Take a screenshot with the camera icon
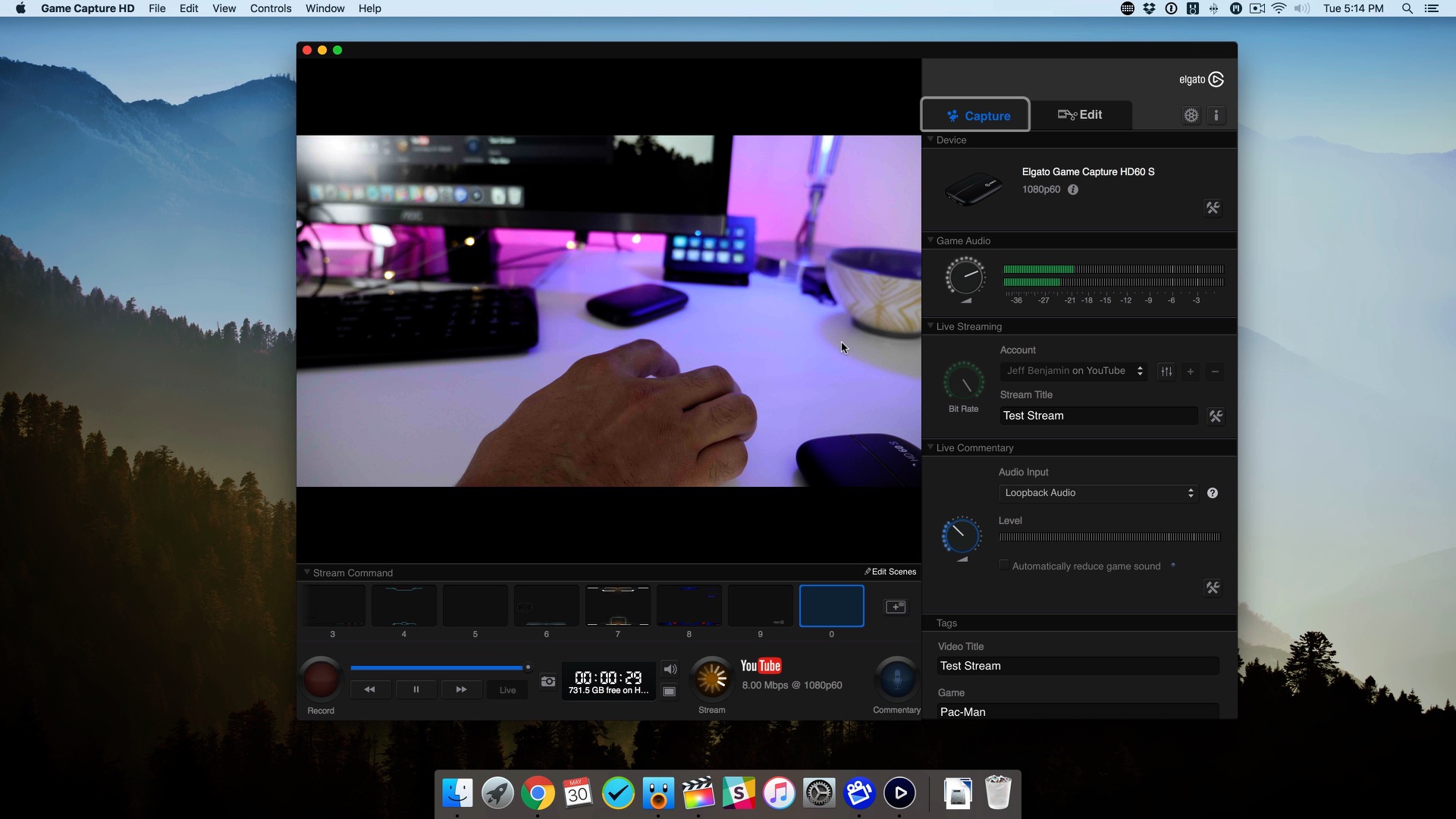 click(x=548, y=681)
